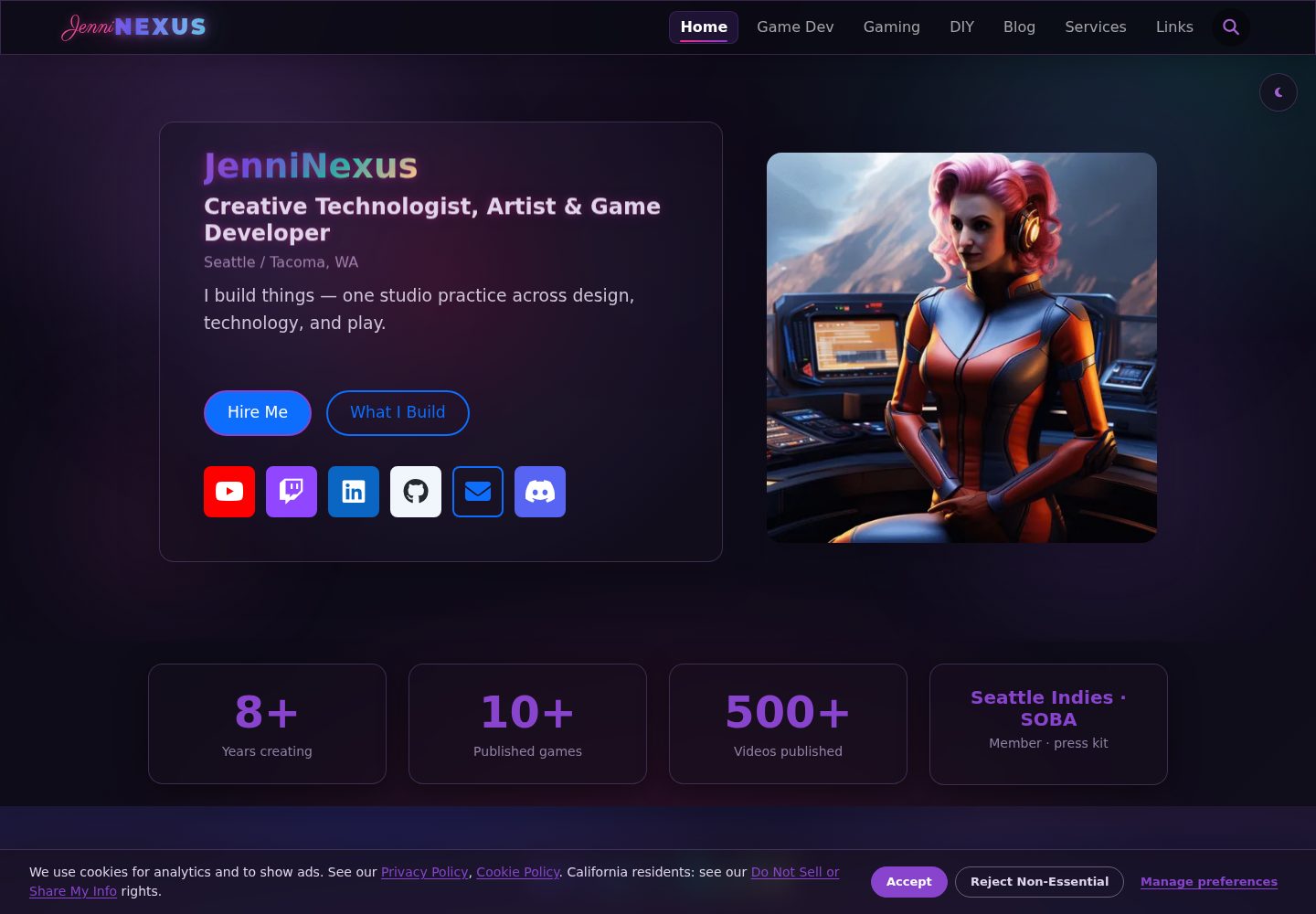Viewport: 1316px width, 914px height.
Task: Go to the Blog page
Action: pos(1019,27)
